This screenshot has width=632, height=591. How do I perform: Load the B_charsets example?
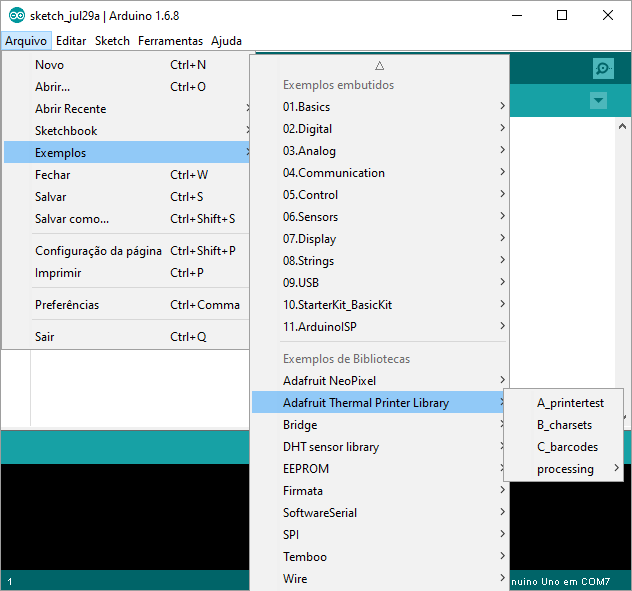563,425
